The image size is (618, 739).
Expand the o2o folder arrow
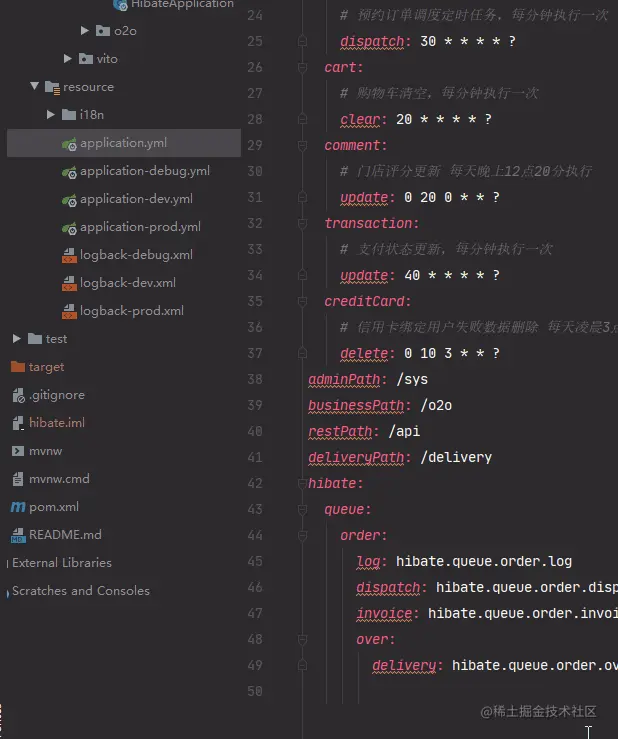click(x=85, y=31)
